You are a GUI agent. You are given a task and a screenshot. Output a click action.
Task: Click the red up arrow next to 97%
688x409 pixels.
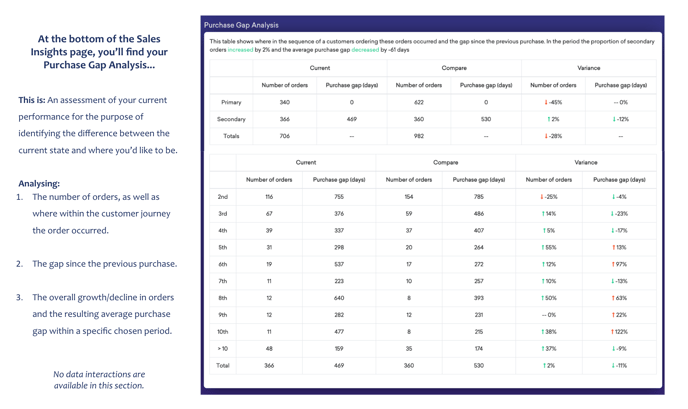pos(613,264)
